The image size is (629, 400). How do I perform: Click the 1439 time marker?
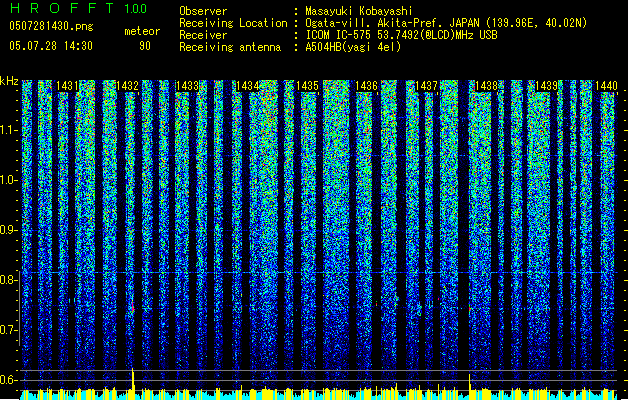coord(546,86)
